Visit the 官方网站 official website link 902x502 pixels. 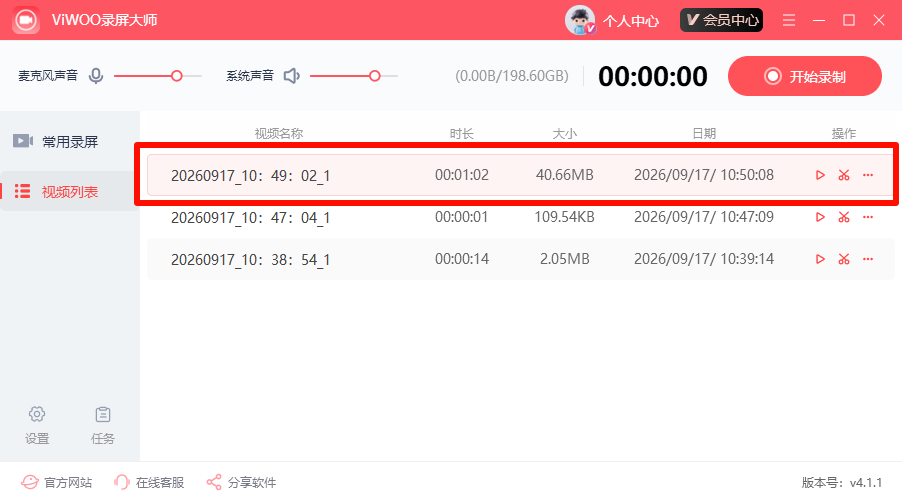tap(57, 482)
